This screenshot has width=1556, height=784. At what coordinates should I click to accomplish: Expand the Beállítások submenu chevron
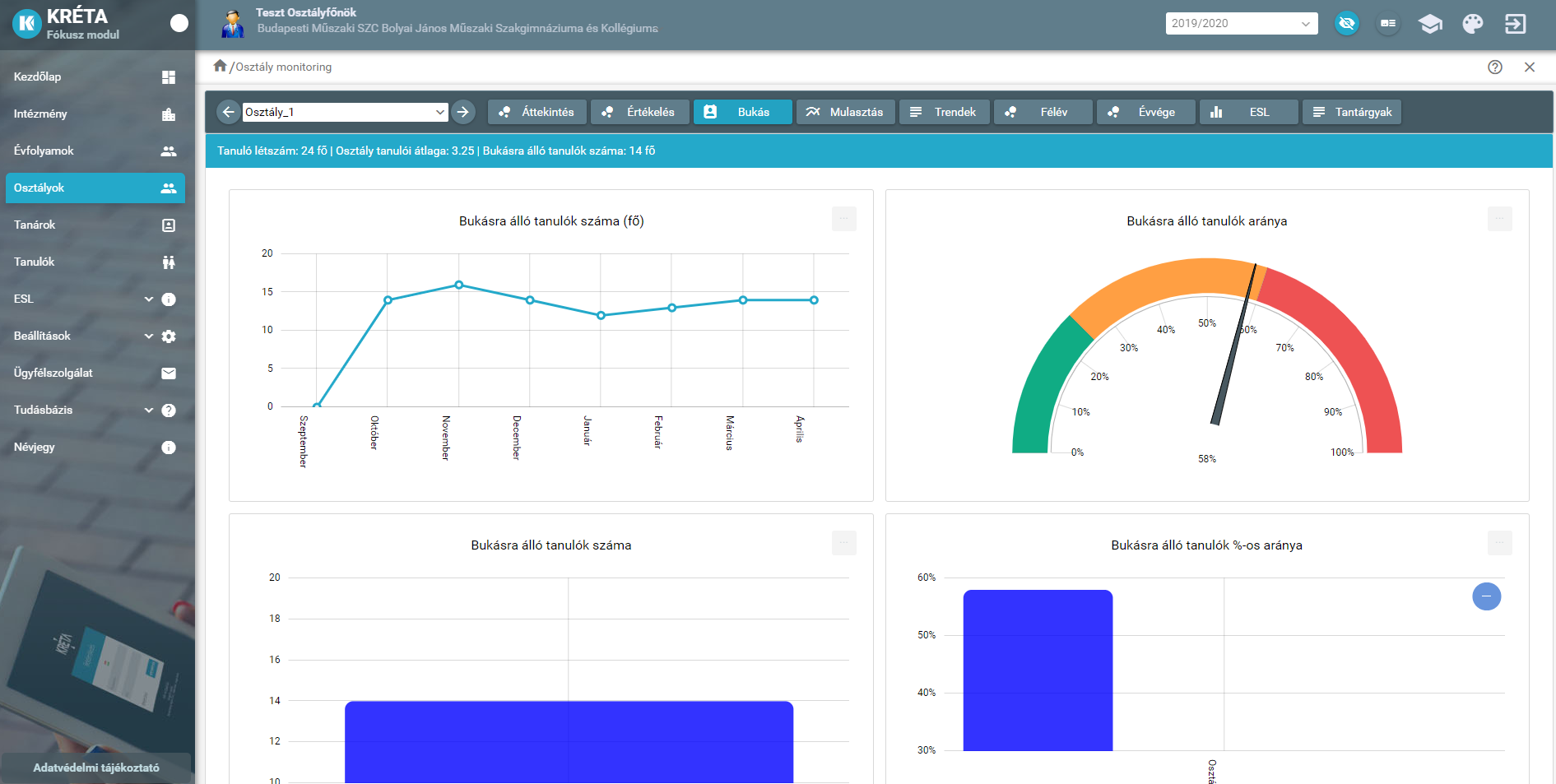(x=149, y=336)
